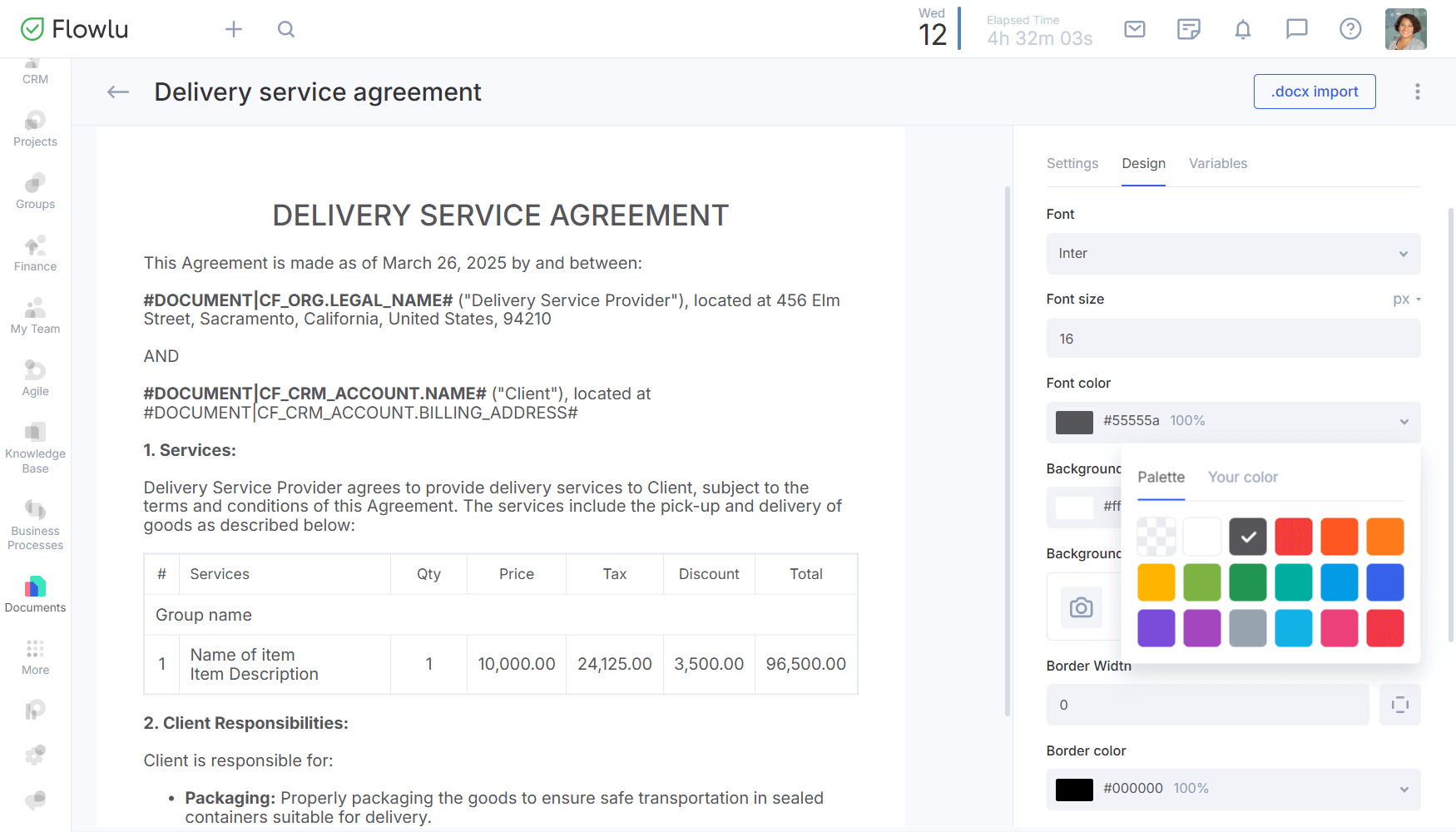Image resolution: width=1456 pixels, height=832 pixels.
Task: Click the Flowlu logo
Action: coord(74,29)
